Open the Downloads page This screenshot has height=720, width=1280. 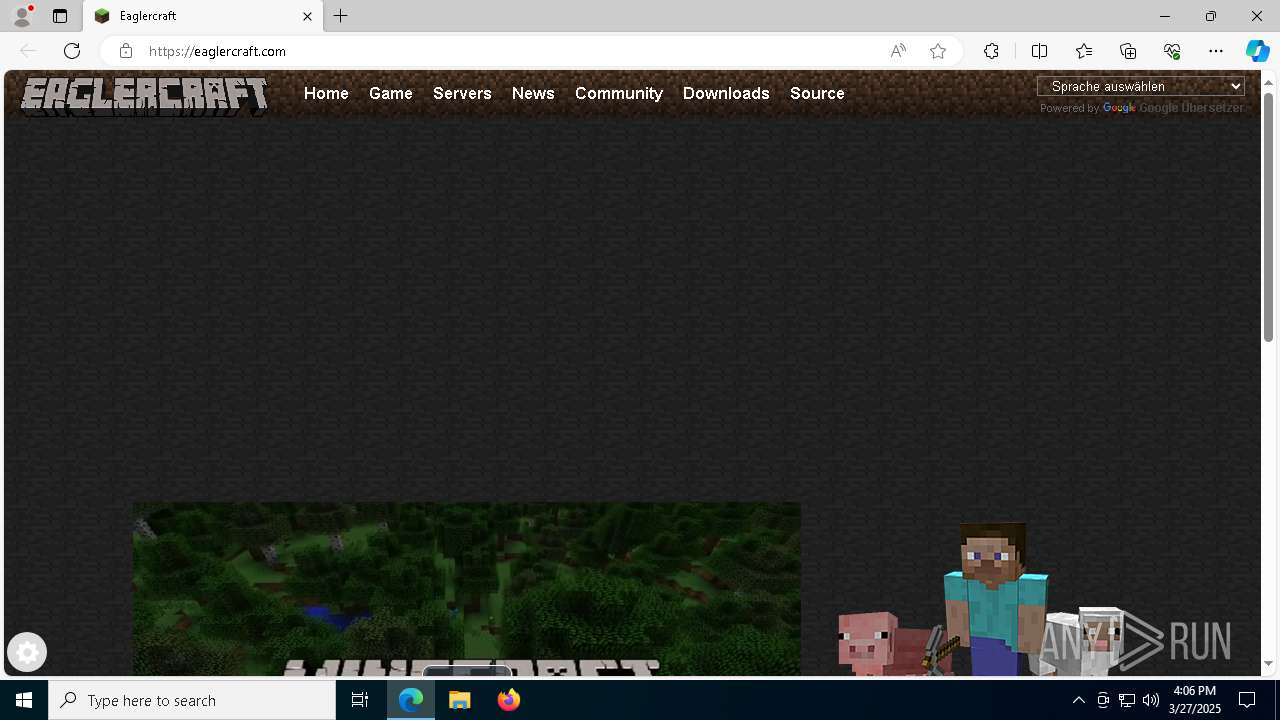click(x=726, y=93)
